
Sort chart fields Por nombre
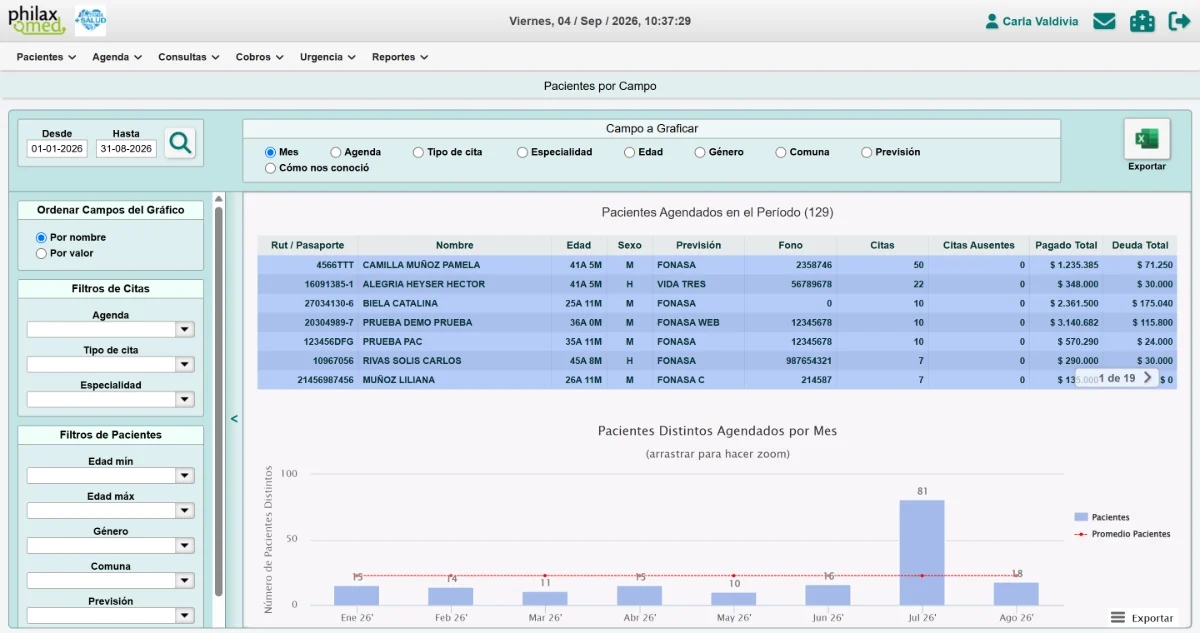(41, 238)
